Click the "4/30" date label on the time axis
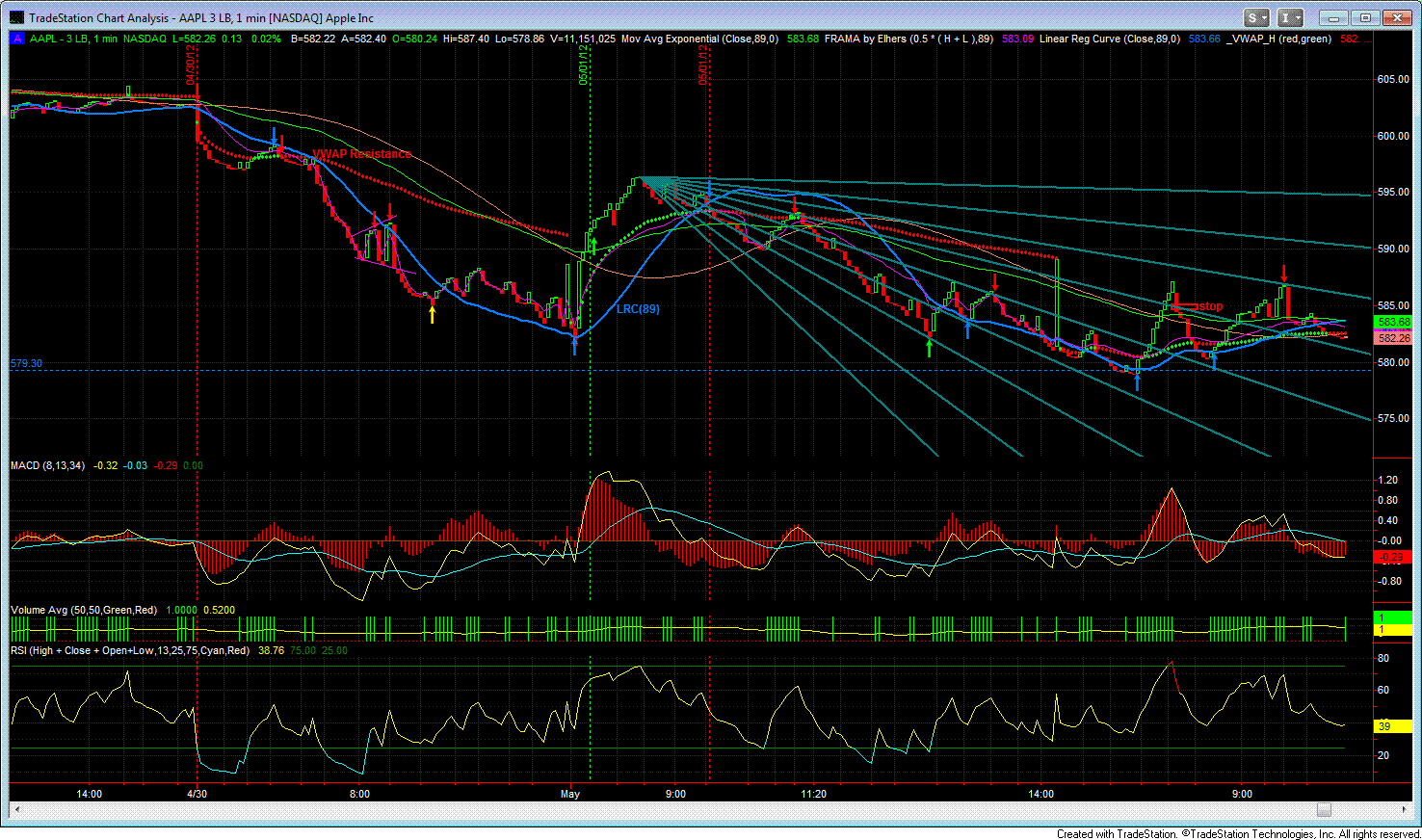This screenshot has width=1422, height=840. pos(197,795)
